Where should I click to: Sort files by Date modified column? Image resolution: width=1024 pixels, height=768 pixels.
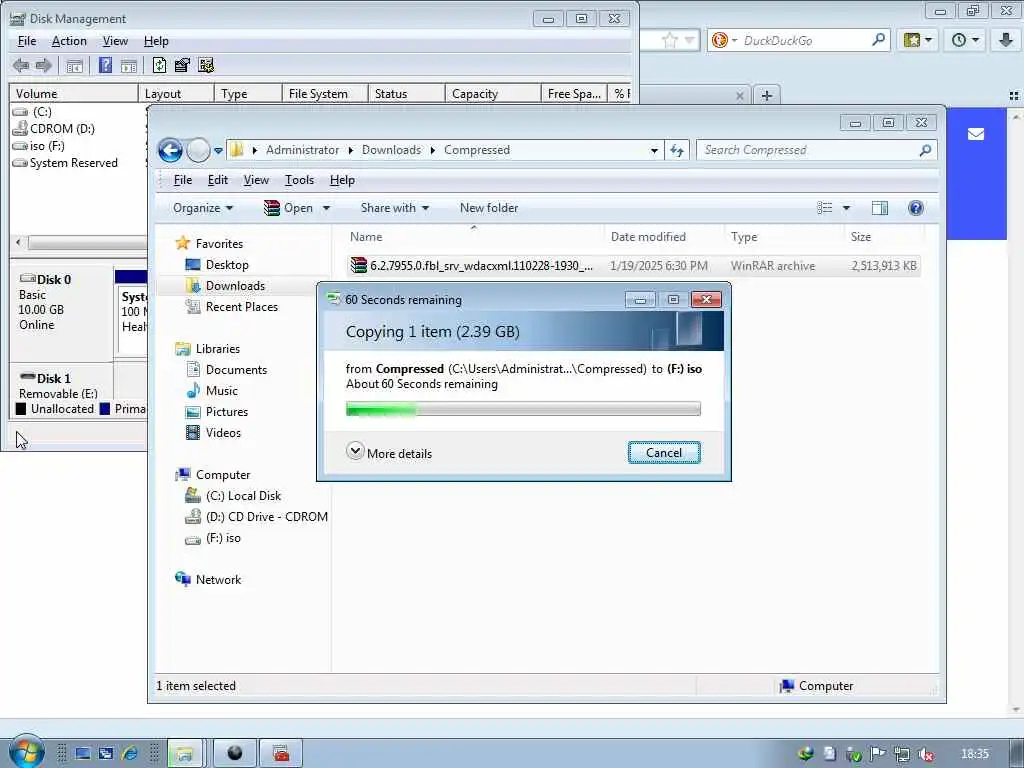(x=648, y=236)
